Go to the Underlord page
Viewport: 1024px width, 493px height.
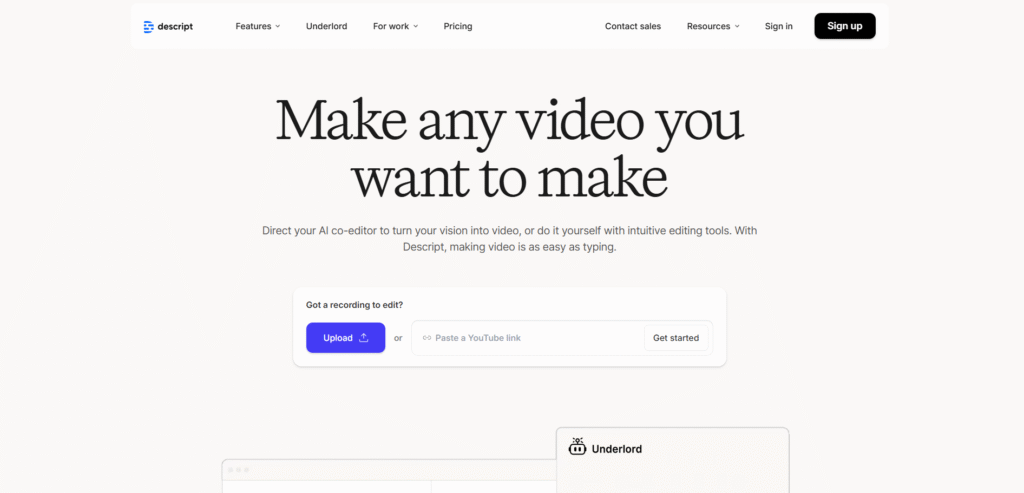point(327,27)
